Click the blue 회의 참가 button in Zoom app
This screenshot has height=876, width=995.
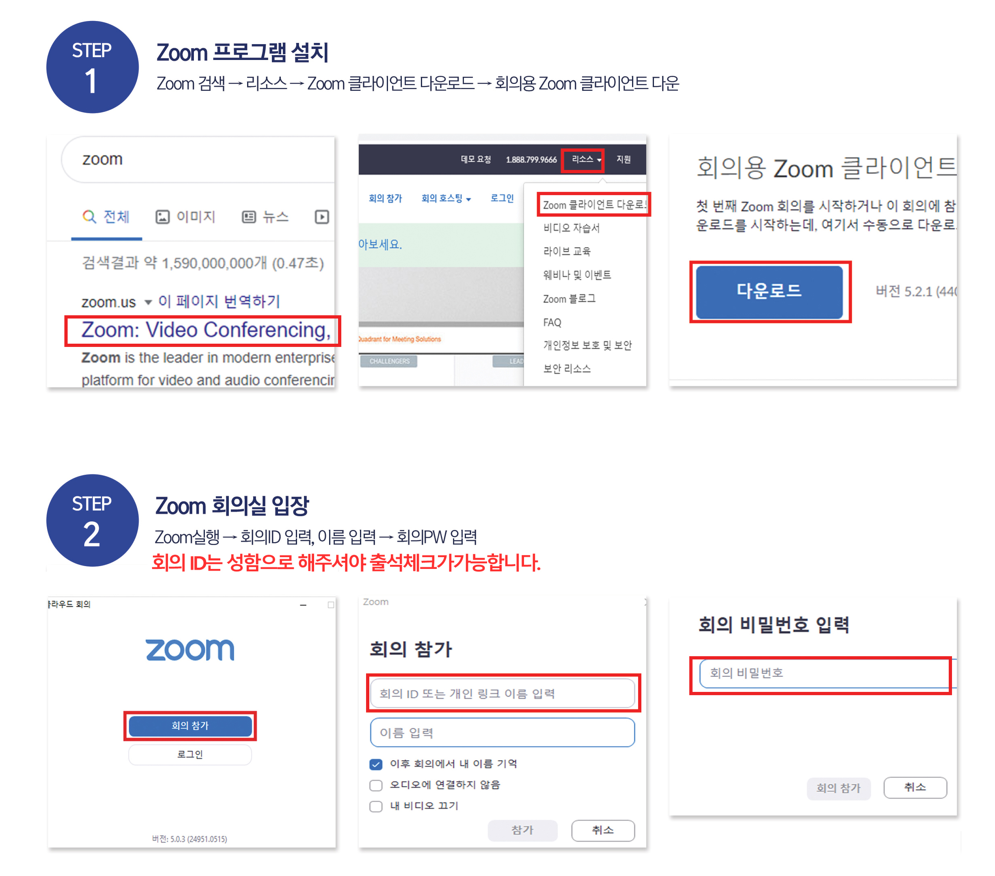tap(190, 726)
